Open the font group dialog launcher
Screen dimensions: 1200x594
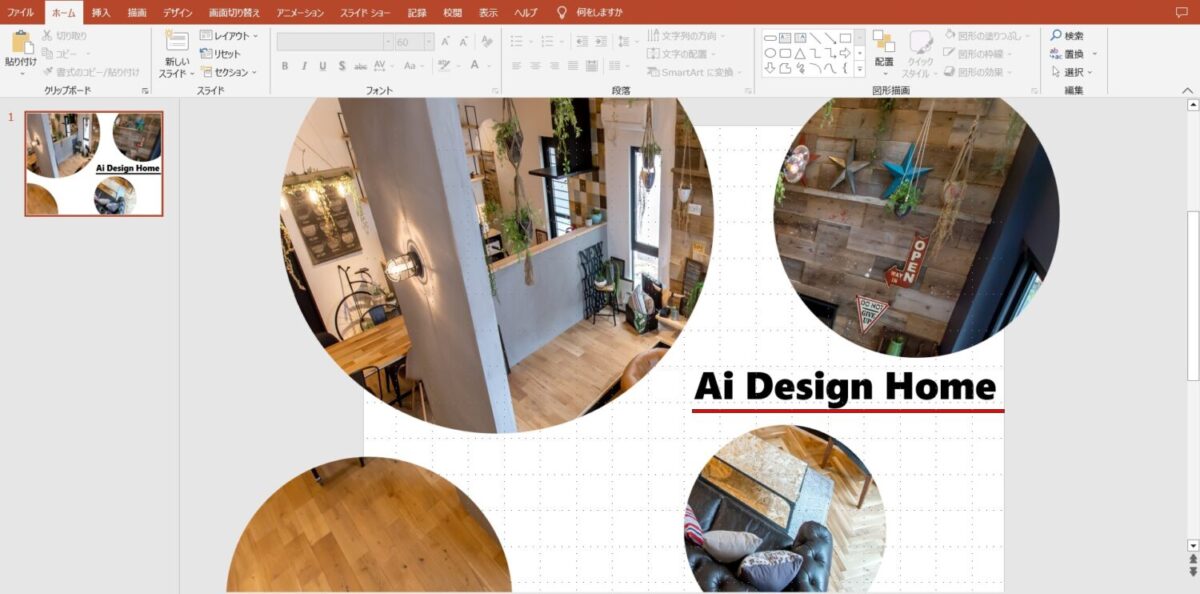click(x=497, y=91)
